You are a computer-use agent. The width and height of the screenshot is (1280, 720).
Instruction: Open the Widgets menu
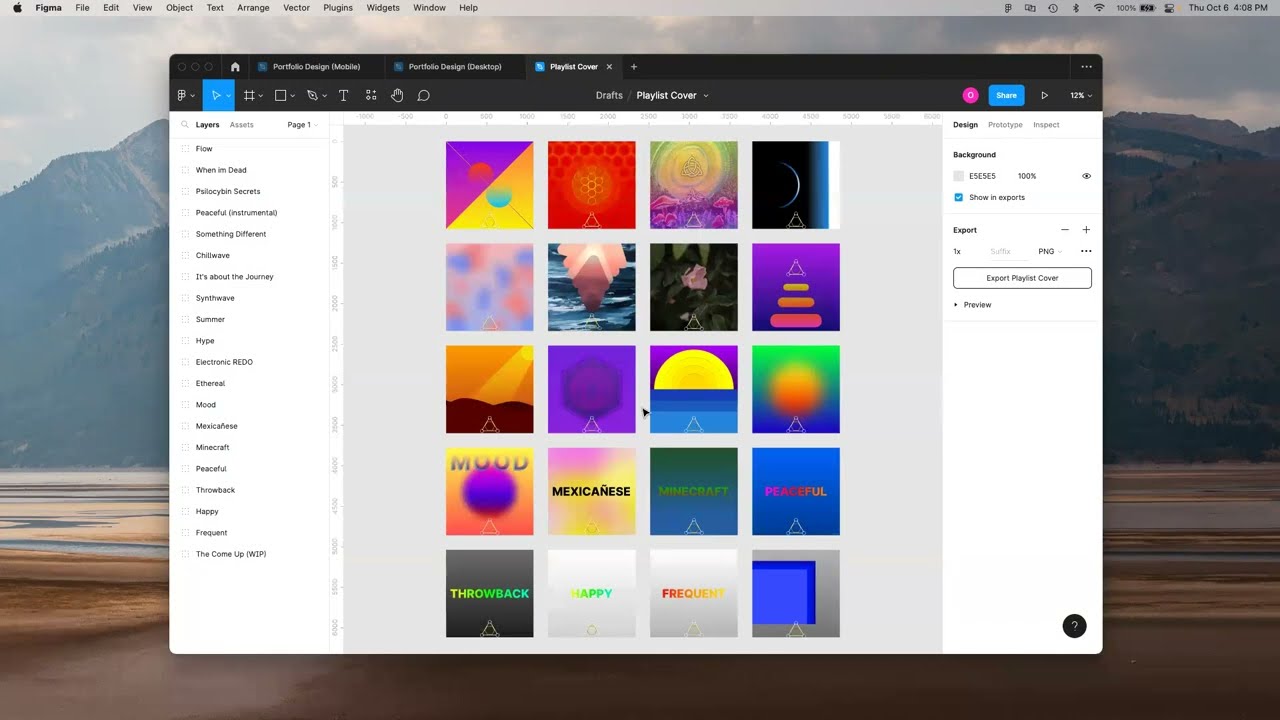tap(383, 7)
